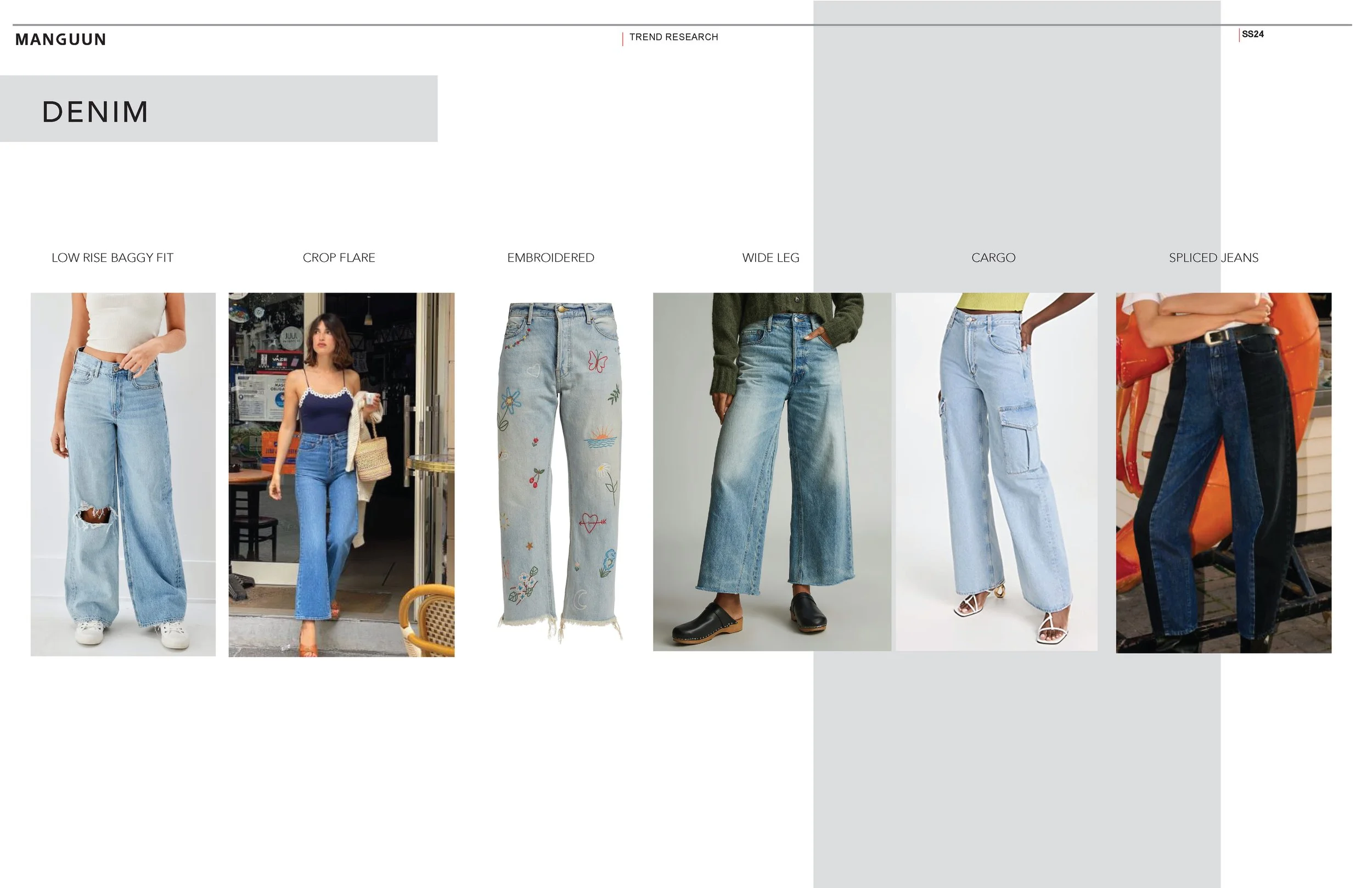Image resolution: width=1372 pixels, height=888 pixels.
Task: Click the MANGUUN brand logo text
Action: tap(60, 39)
